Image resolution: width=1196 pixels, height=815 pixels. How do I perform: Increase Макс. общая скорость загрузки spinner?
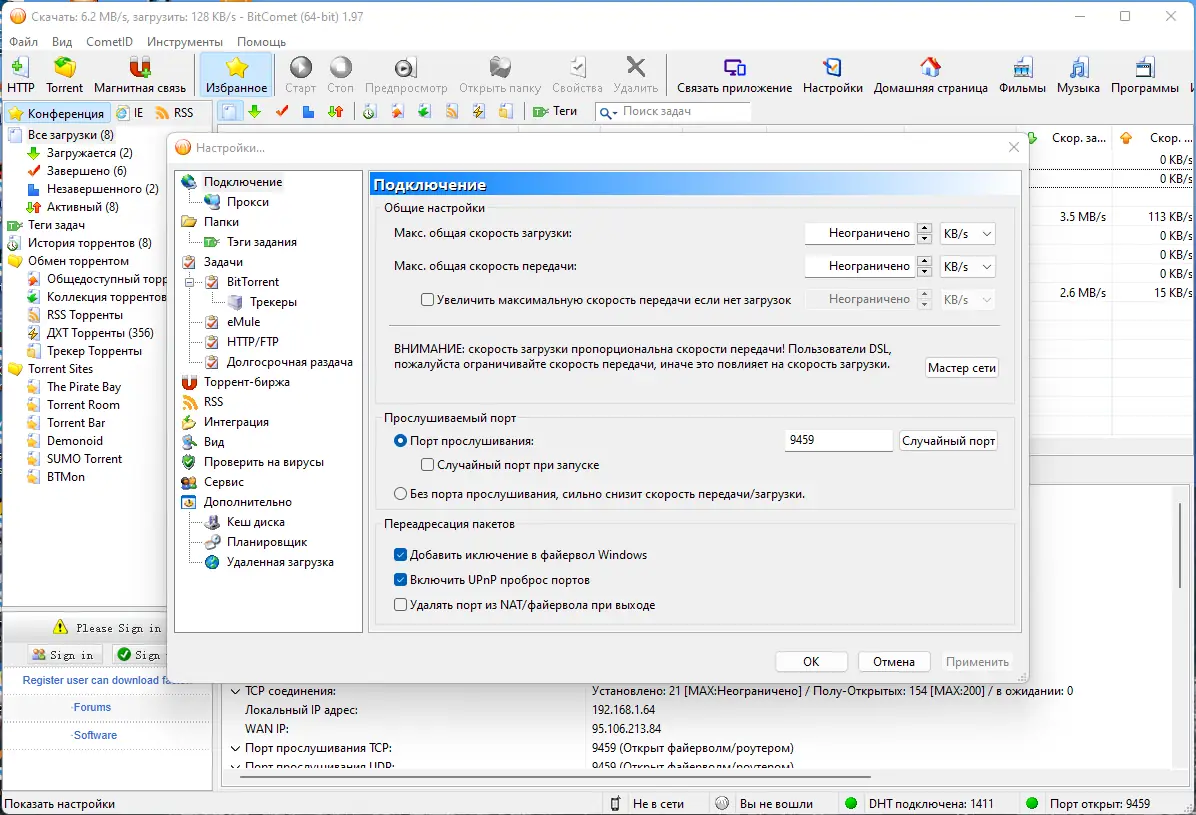pyautogui.click(x=924, y=228)
